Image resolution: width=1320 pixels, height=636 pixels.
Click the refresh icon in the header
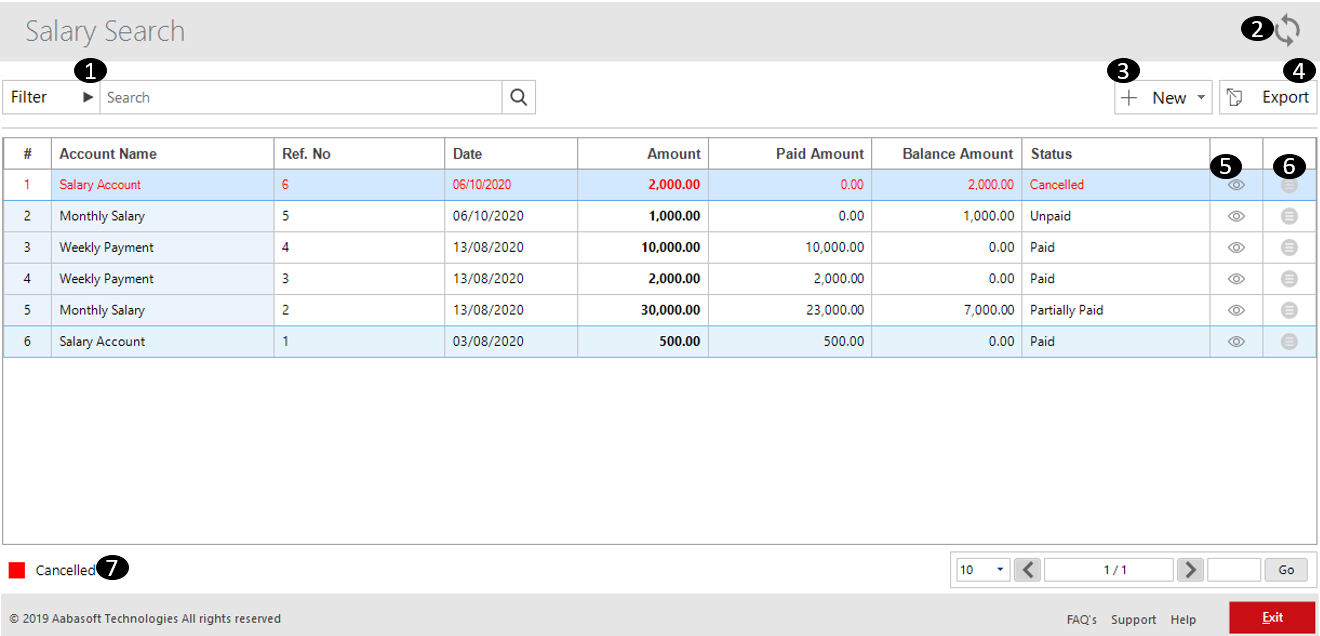pyautogui.click(x=1288, y=30)
